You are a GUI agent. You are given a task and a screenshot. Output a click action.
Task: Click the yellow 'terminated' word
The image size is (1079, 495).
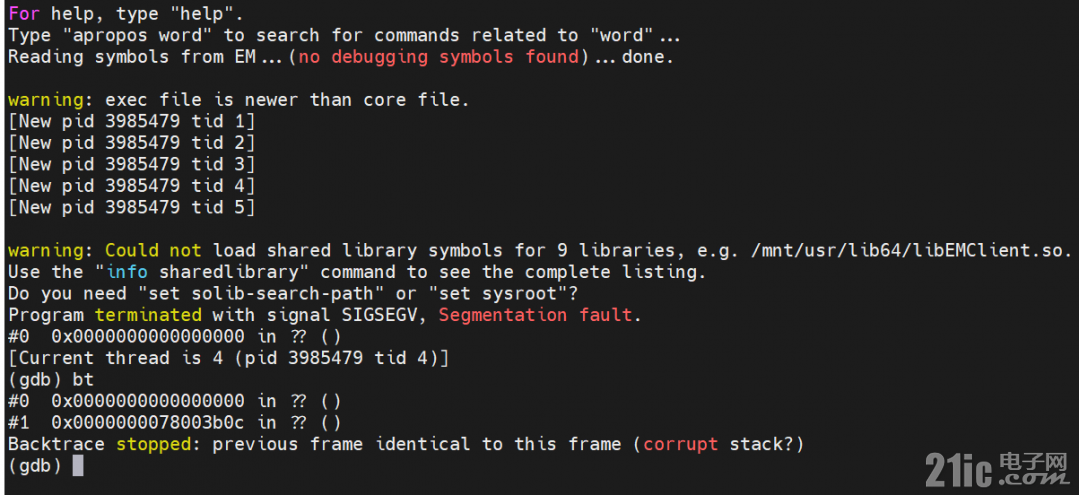(148, 315)
